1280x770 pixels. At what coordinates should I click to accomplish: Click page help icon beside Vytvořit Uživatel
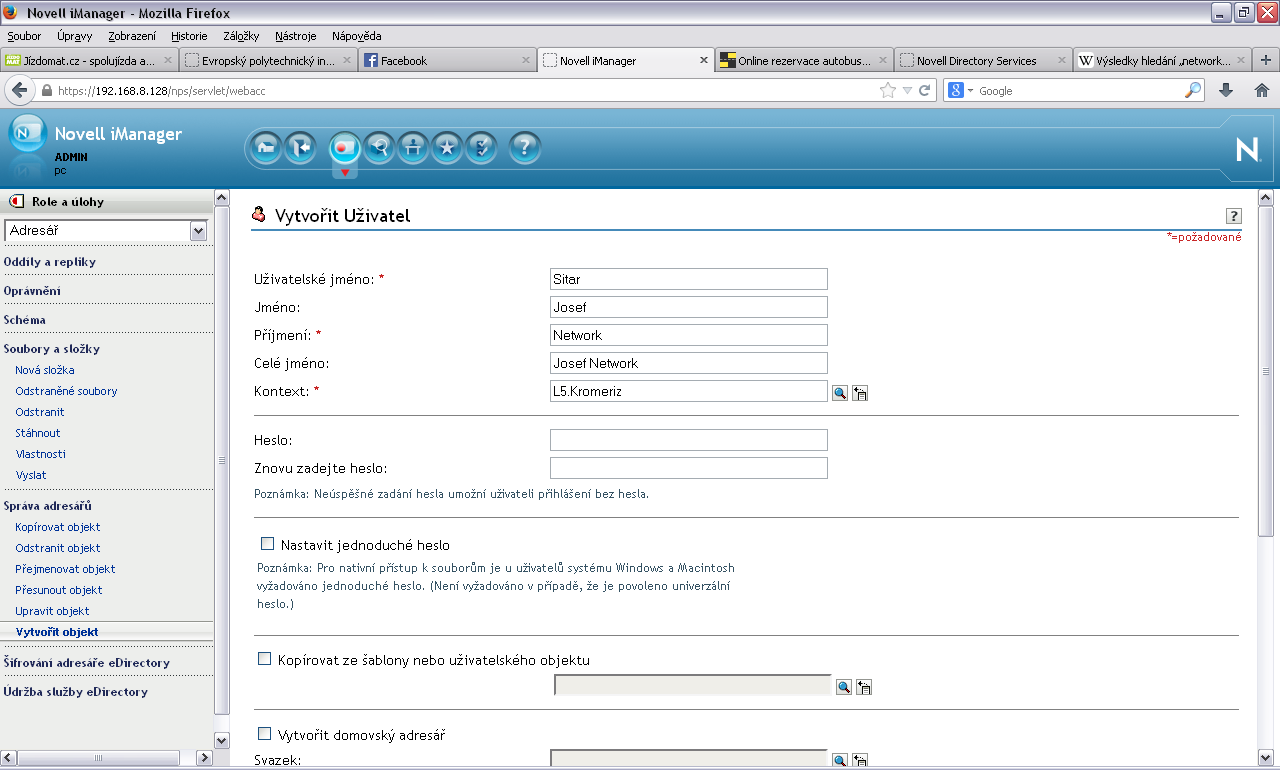pos(1233,216)
